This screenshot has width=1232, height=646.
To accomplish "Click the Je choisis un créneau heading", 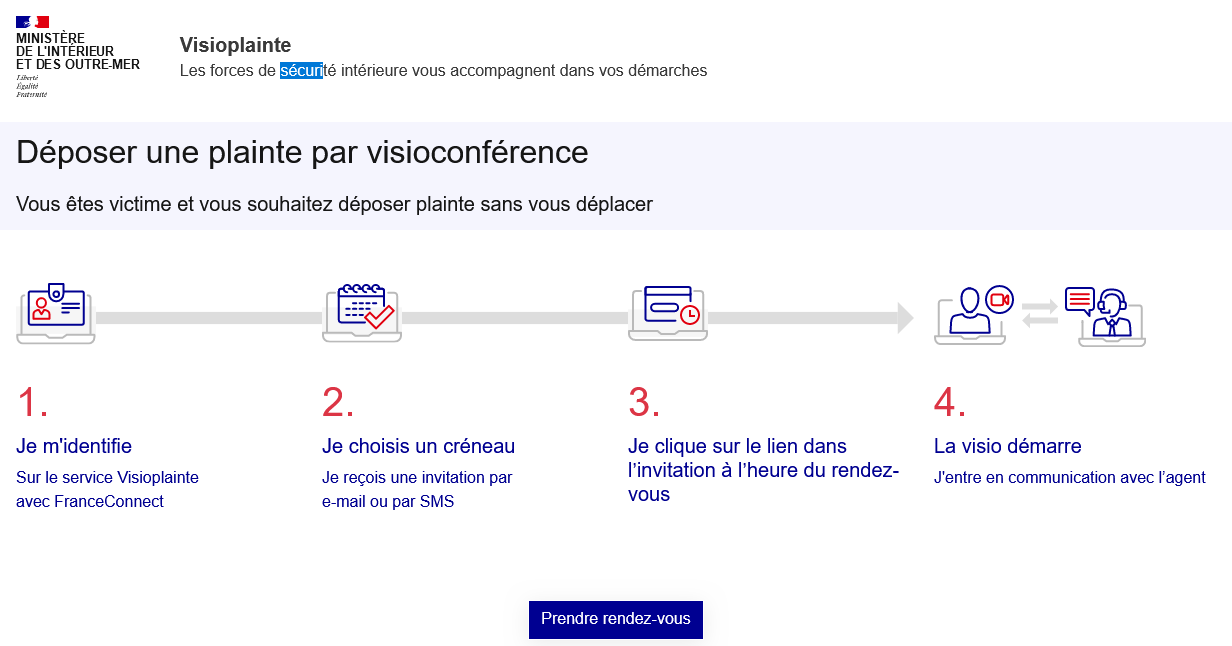I will pos(419,446).
